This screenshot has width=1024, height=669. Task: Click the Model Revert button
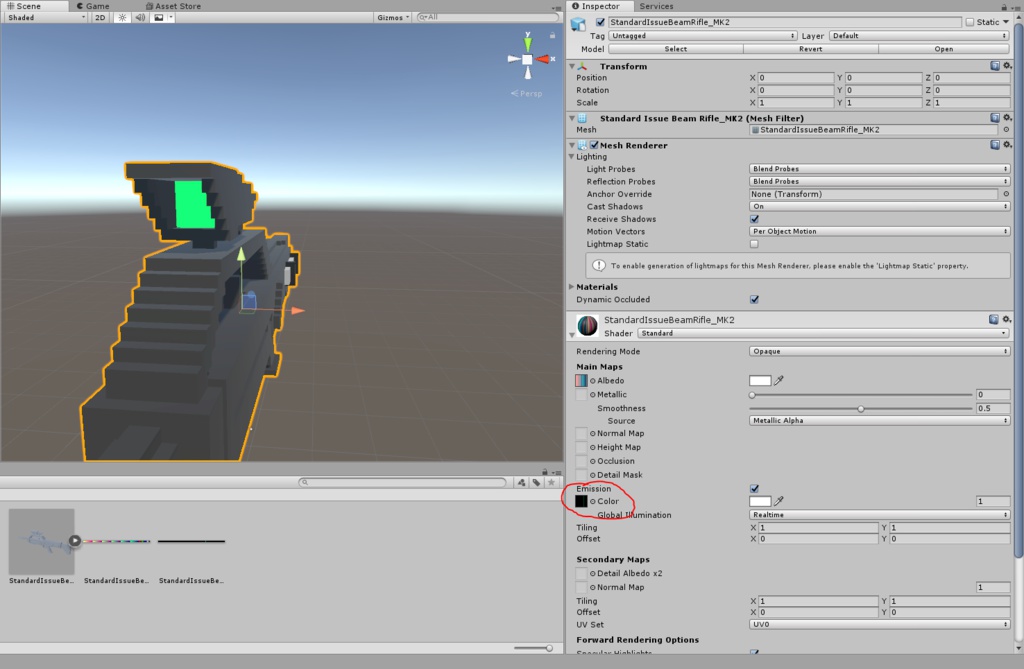[x=810, y=49]
